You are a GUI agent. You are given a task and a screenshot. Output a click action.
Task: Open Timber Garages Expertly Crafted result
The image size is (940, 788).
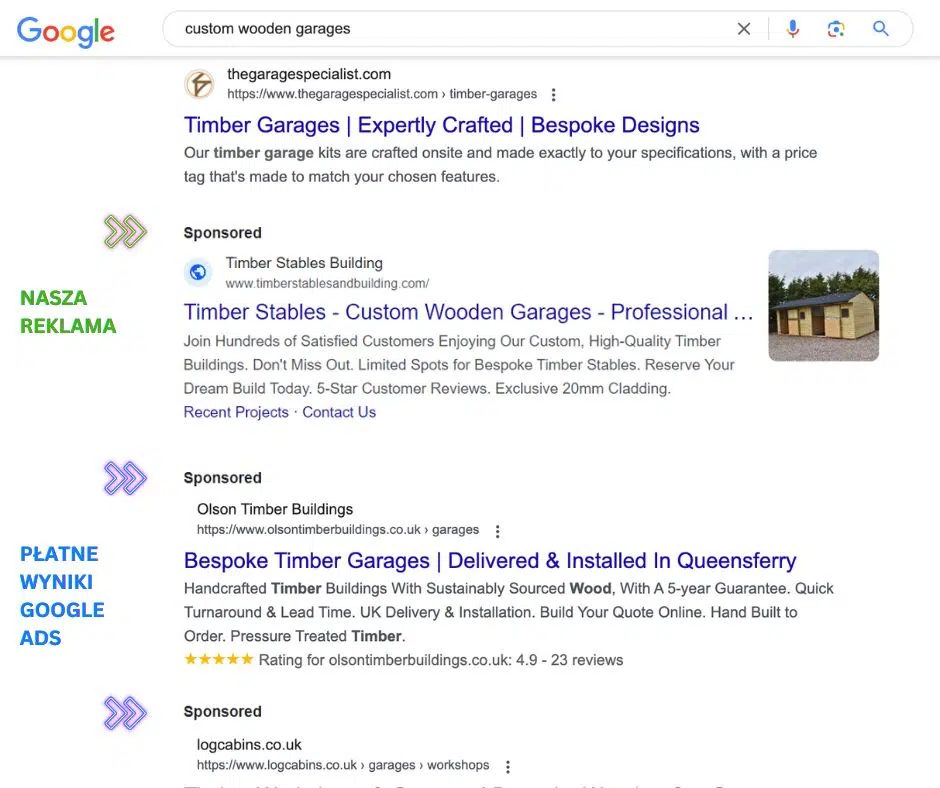[x=441, y=125]
